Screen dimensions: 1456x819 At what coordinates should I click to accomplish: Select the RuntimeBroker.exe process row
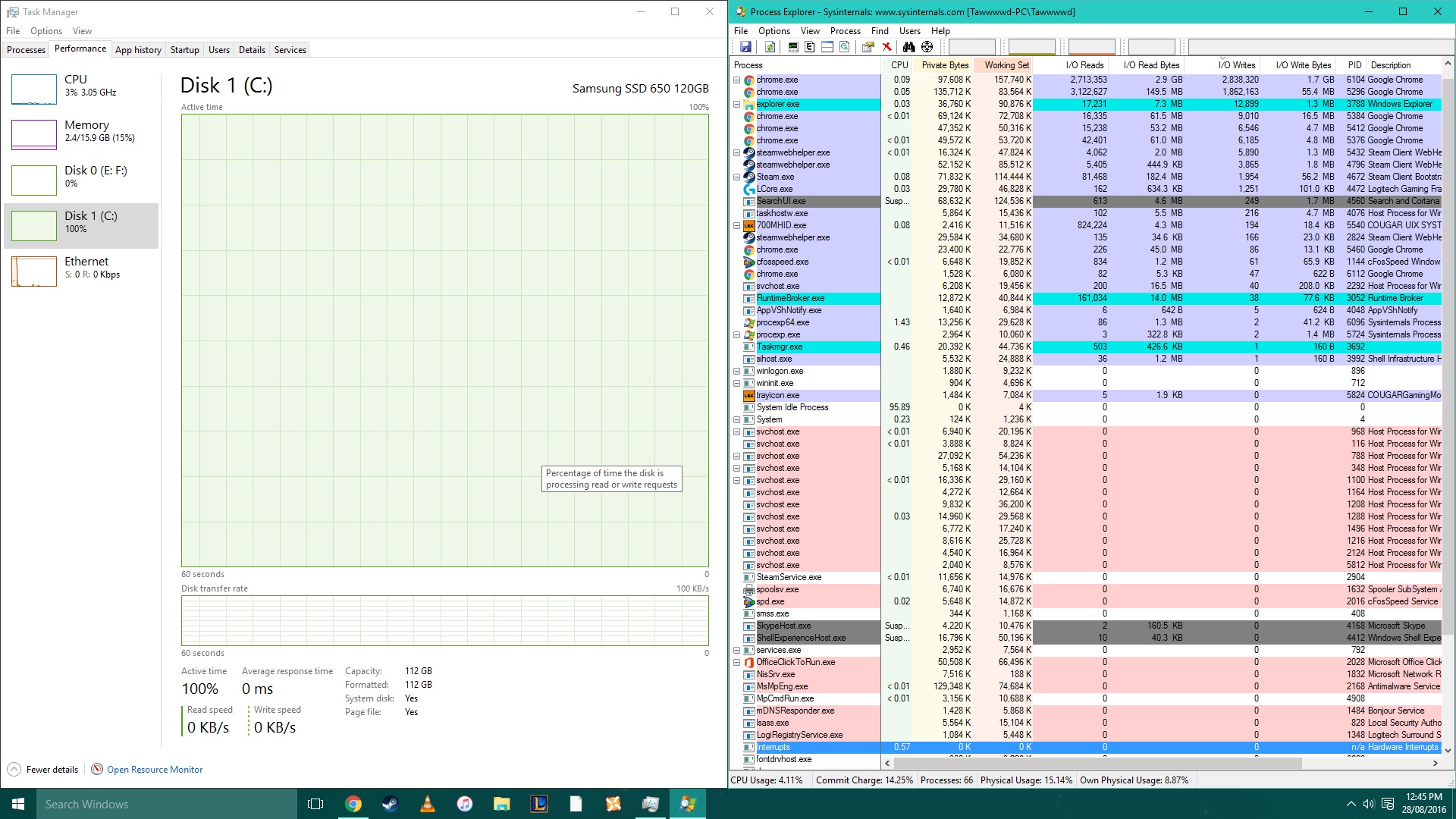click(1086, 298)
